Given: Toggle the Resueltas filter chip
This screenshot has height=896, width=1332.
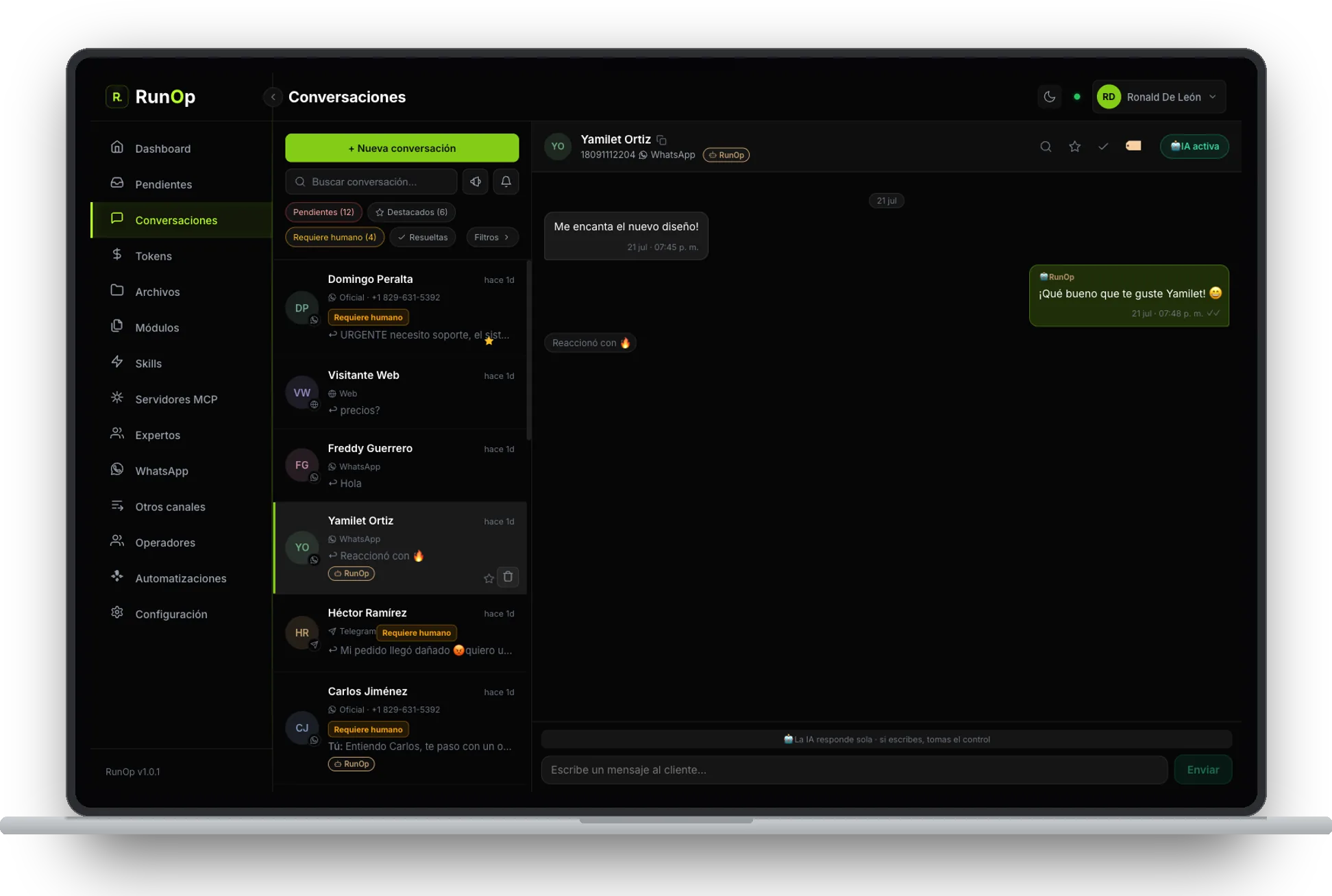Looking at the screenshot, I should (x=422, y=237).
